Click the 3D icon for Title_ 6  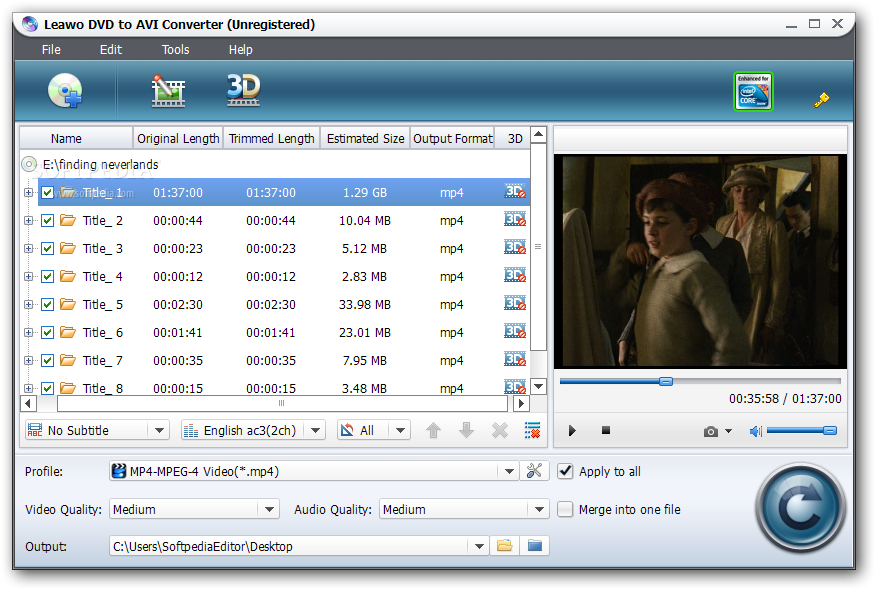pos(515,331)
